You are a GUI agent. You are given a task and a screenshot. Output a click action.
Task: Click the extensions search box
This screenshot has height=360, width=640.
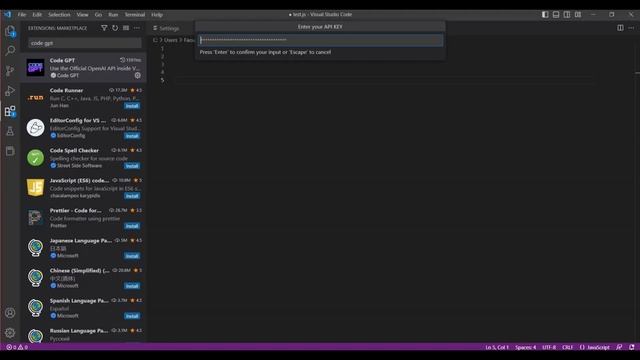[x=85, y=43]
